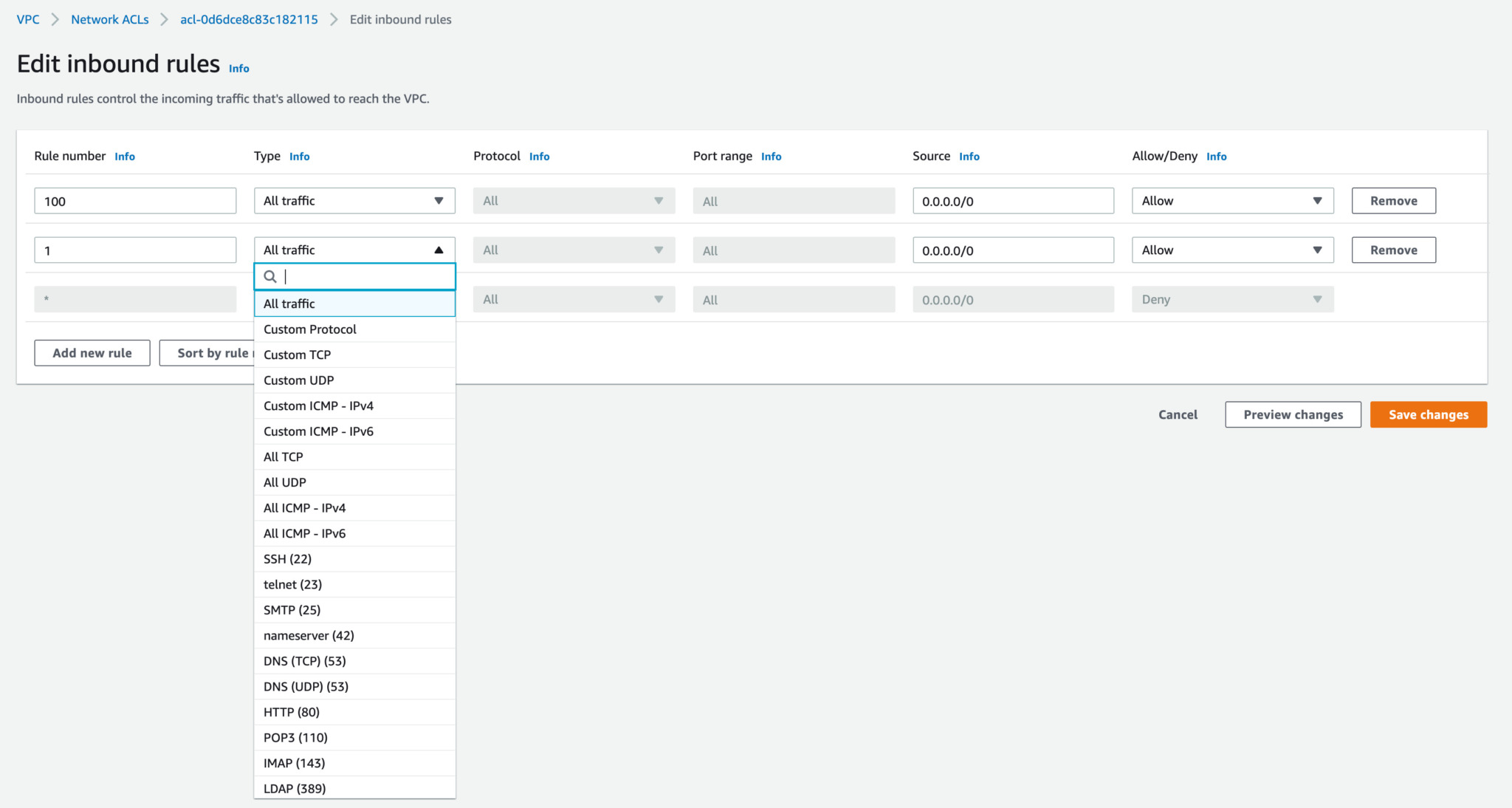Cancel editing inbound rules
This screenshot has width=1512, height=808.
(x=1178, y=414)
